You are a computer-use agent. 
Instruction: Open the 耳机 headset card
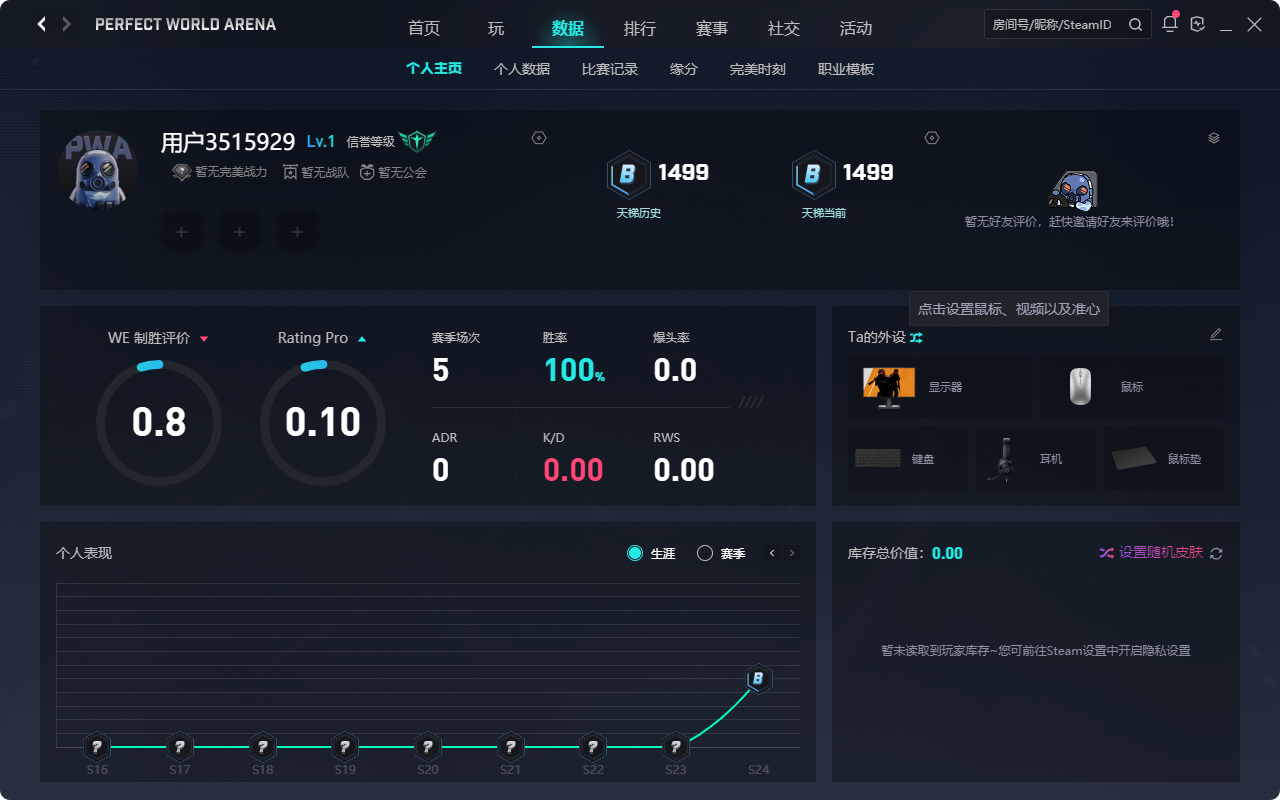pos(1036,459)
